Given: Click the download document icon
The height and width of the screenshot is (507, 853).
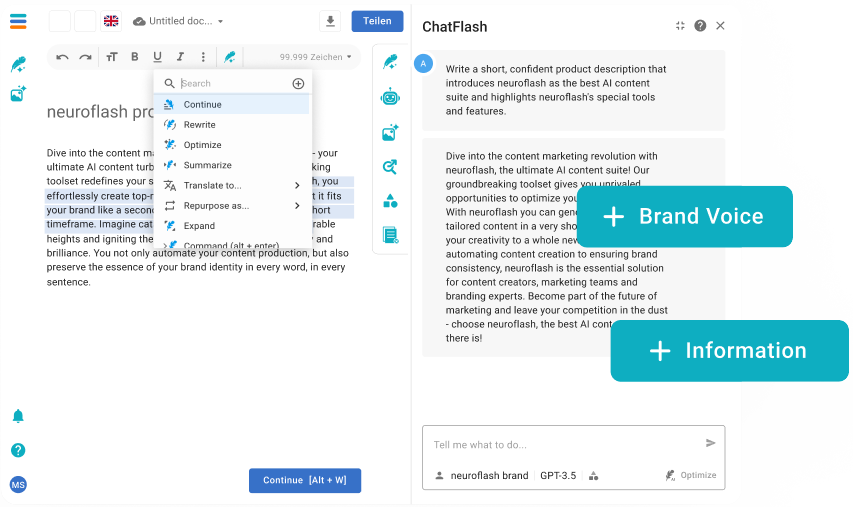Looking at the screenshot, I should click(330, 21).
